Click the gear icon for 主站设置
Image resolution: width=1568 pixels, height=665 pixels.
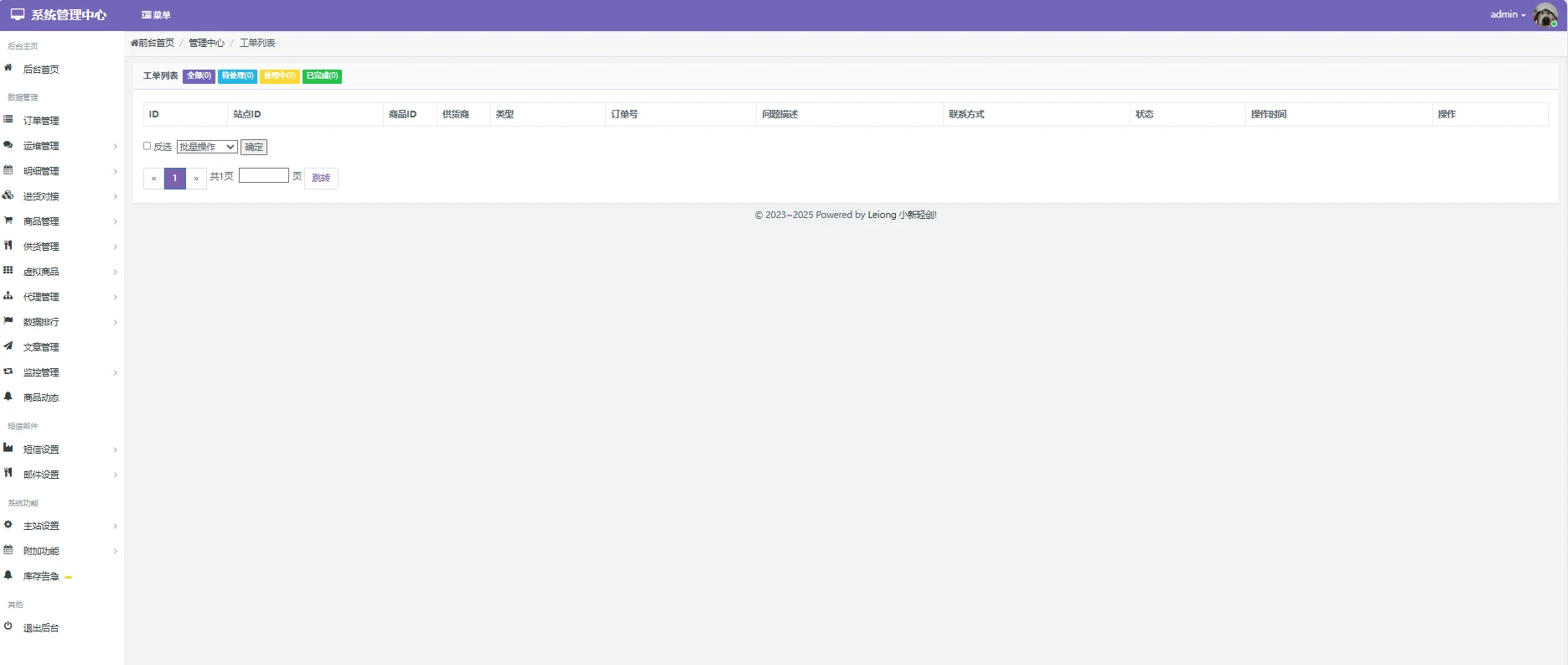point(8,525)
